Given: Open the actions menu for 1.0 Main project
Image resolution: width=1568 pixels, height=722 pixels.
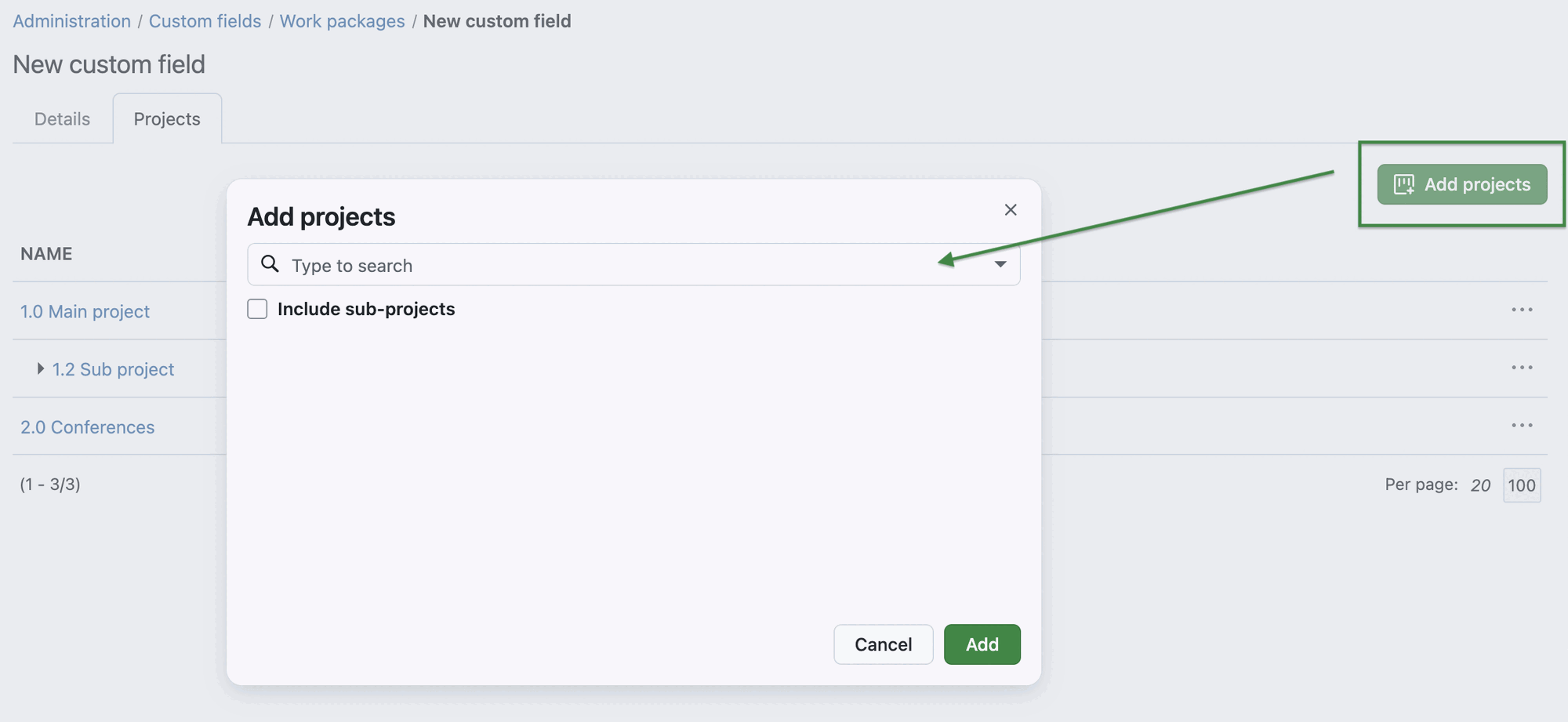Looking at the screenshot, I should 1521,310.
